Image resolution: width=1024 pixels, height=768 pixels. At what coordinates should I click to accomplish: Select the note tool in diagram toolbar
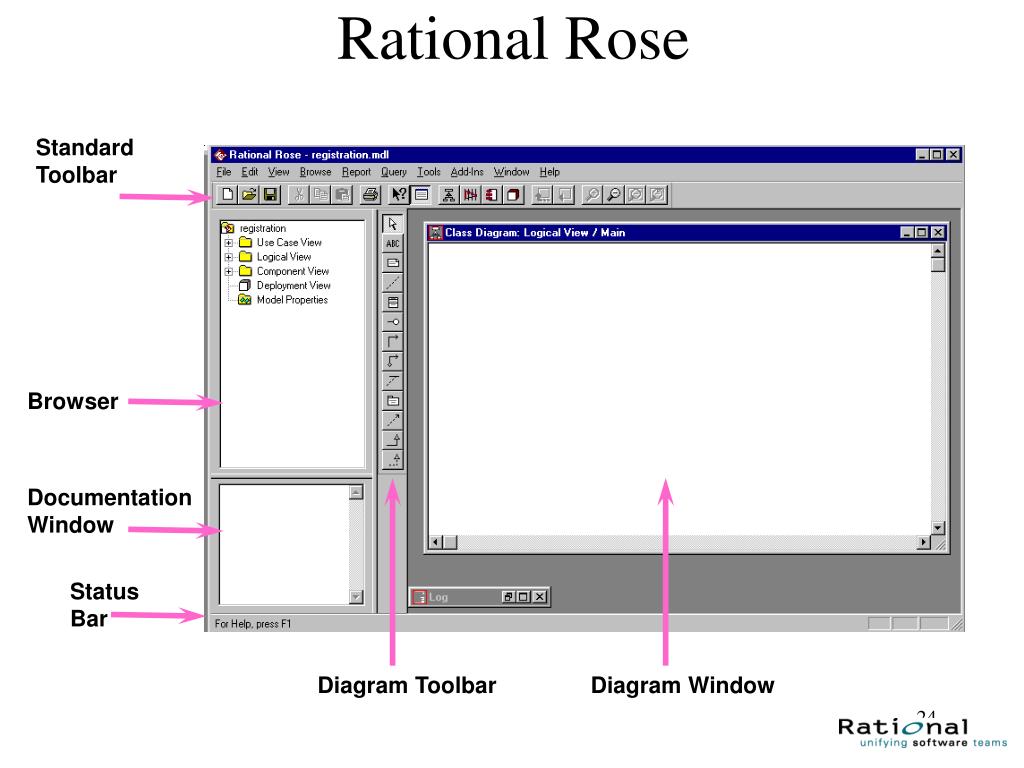[392, 263]
